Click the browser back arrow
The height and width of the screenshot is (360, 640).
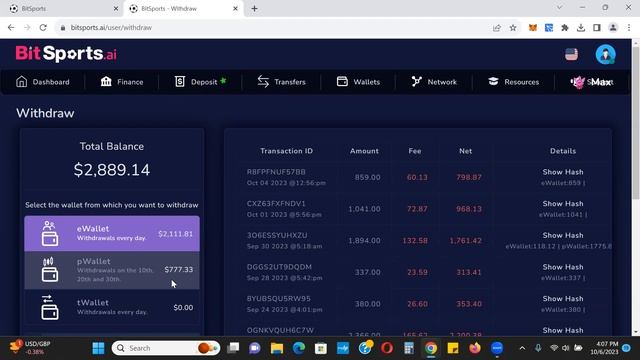(x=11, y=28)
